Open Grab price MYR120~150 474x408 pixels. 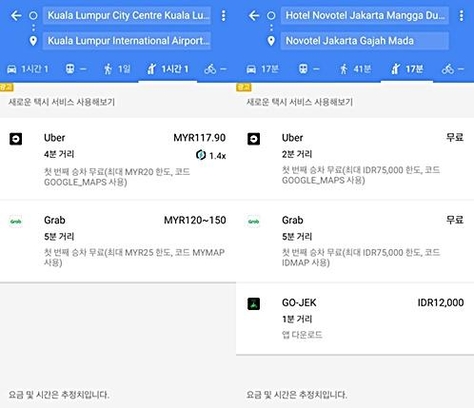coord(195,220)
